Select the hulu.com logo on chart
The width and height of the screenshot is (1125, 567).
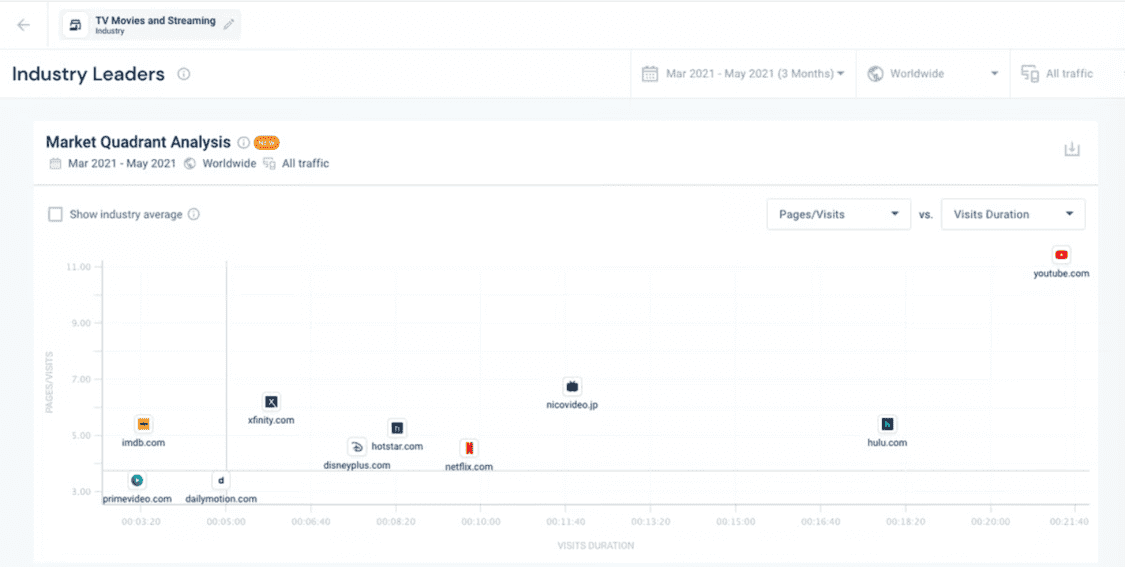pyautogui.click(x=888, y=424)
